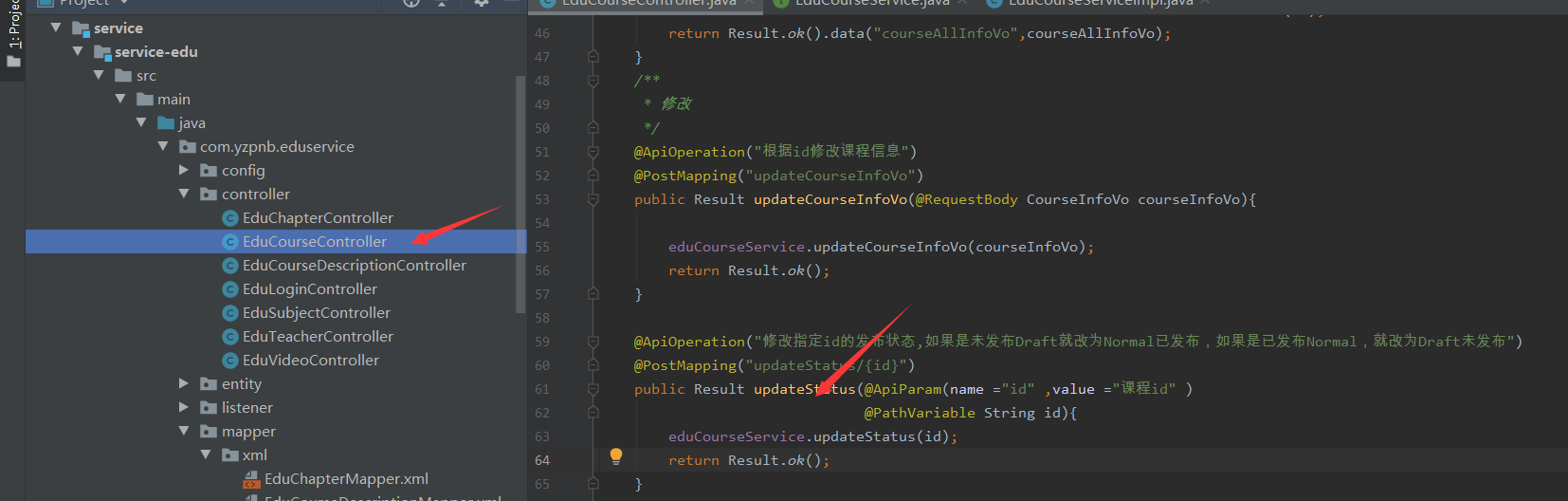Click the EduChapterMapper.xml file icon

click(252, 479)
